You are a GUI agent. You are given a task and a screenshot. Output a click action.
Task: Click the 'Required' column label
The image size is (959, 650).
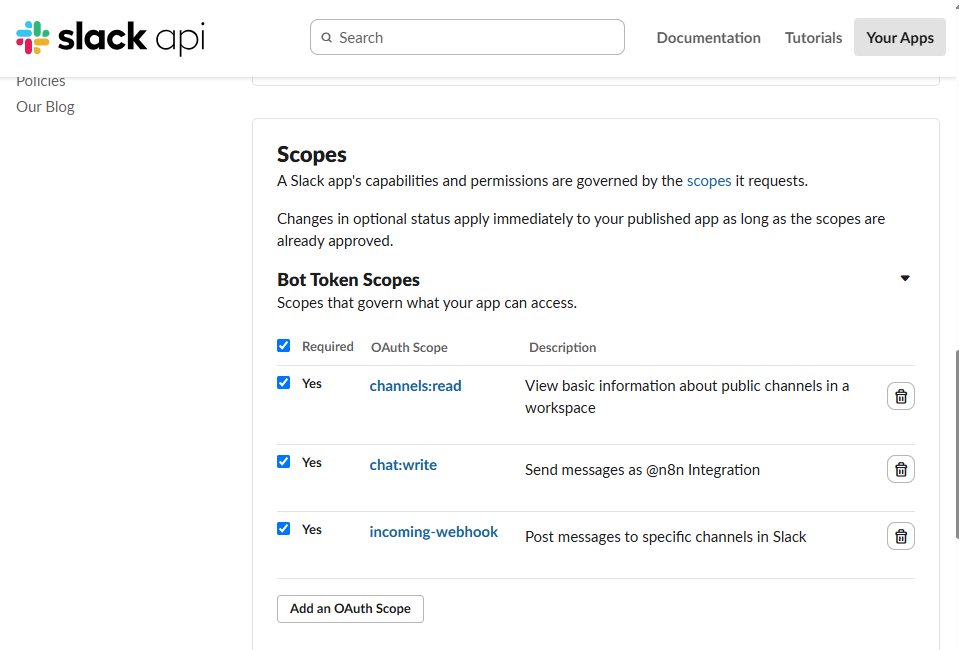point(328,347)
